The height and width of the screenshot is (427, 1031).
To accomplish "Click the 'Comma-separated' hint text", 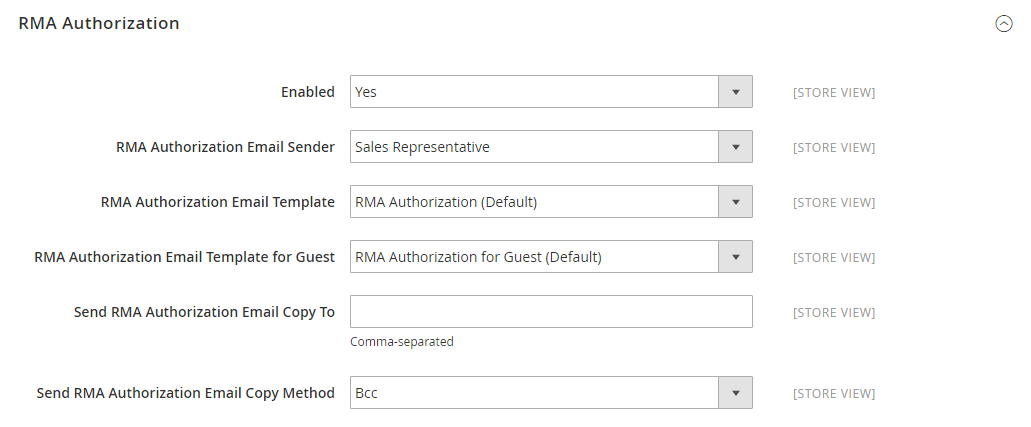I will 401,342.
